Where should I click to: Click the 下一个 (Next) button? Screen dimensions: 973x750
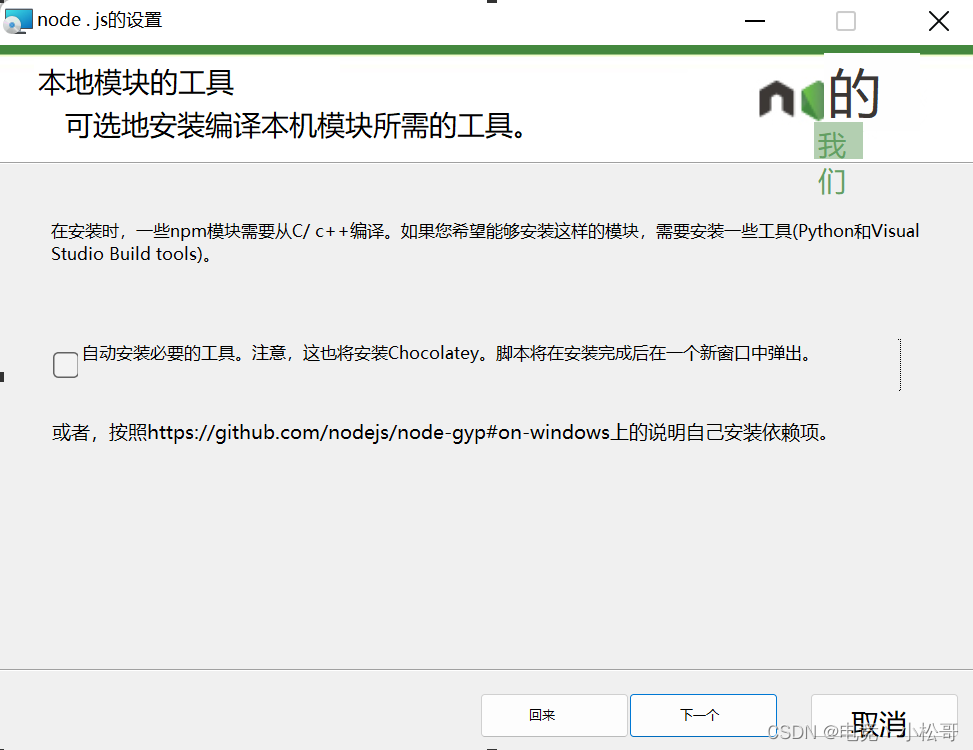point(703,715)
